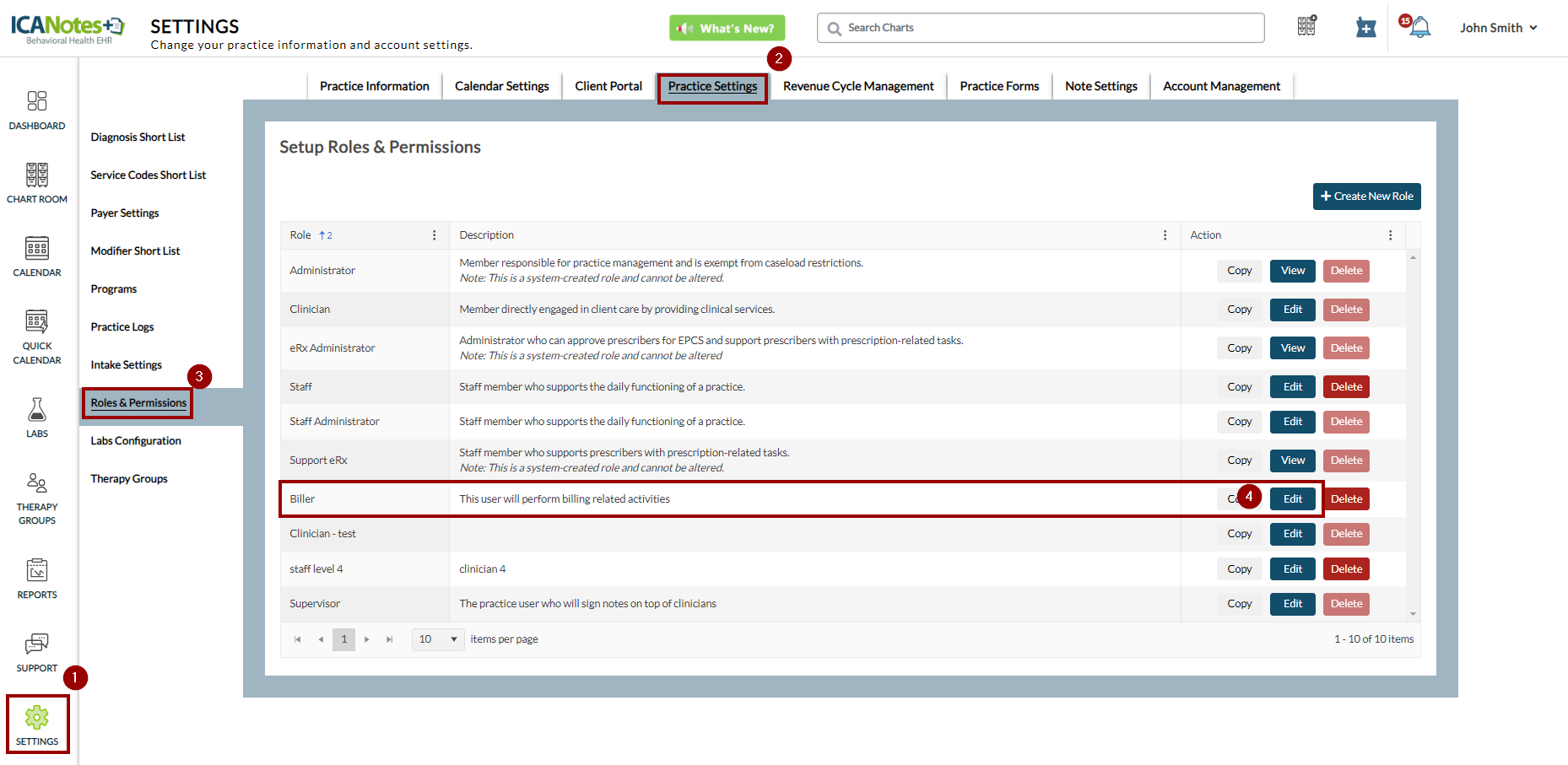Go to the Chart Room icon
This screenshot has height=765, width=1568.
(36, 175)
